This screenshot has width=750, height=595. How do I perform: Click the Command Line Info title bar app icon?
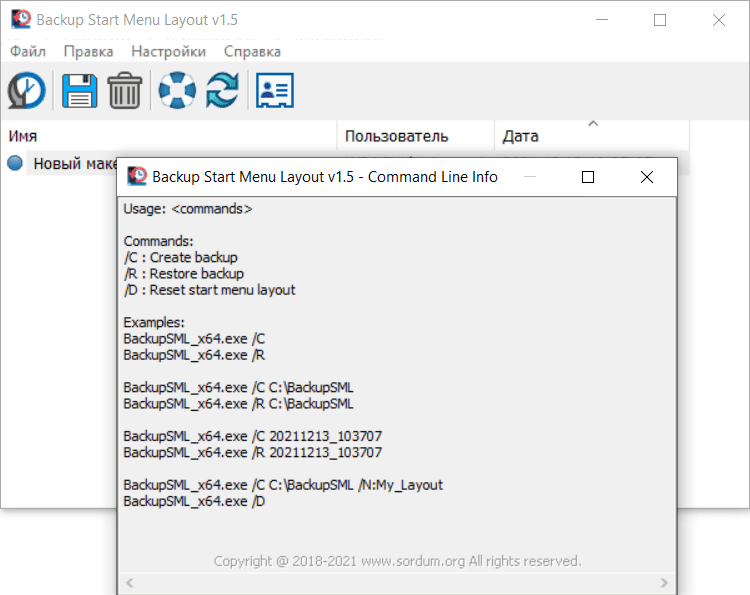(137, 176)
